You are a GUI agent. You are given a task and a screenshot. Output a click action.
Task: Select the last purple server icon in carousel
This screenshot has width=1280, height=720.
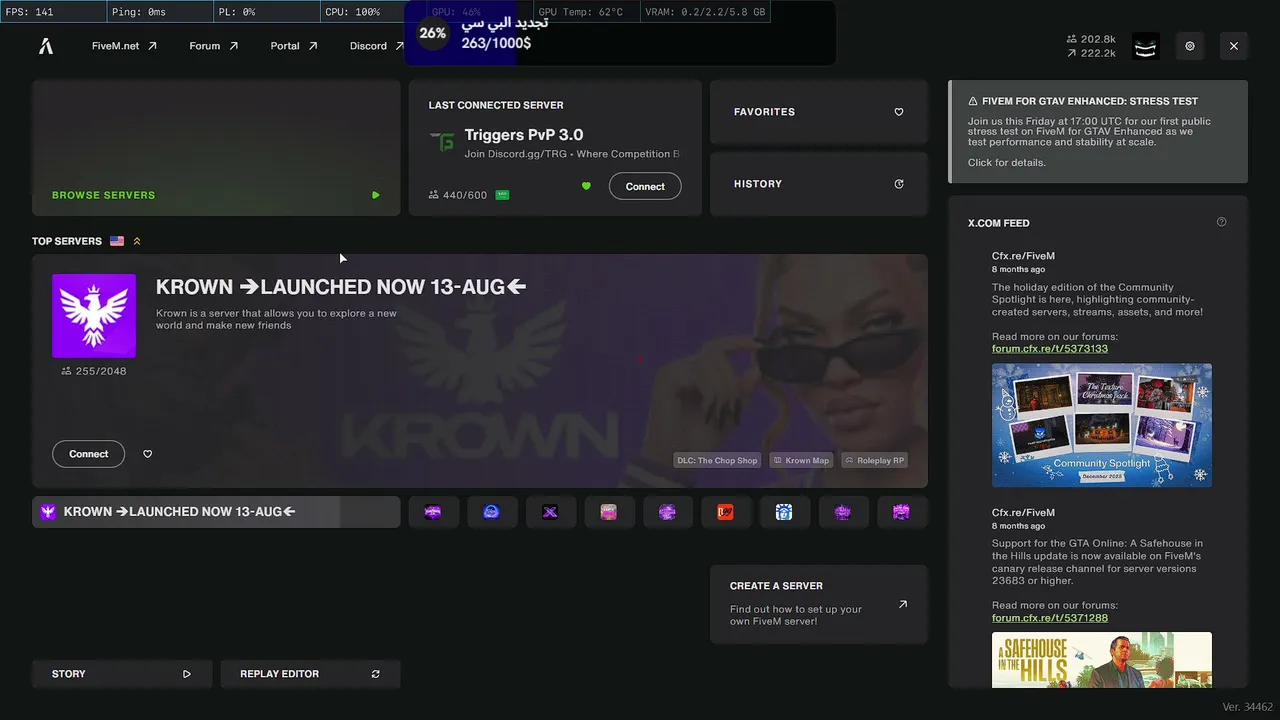pos(901,512)
